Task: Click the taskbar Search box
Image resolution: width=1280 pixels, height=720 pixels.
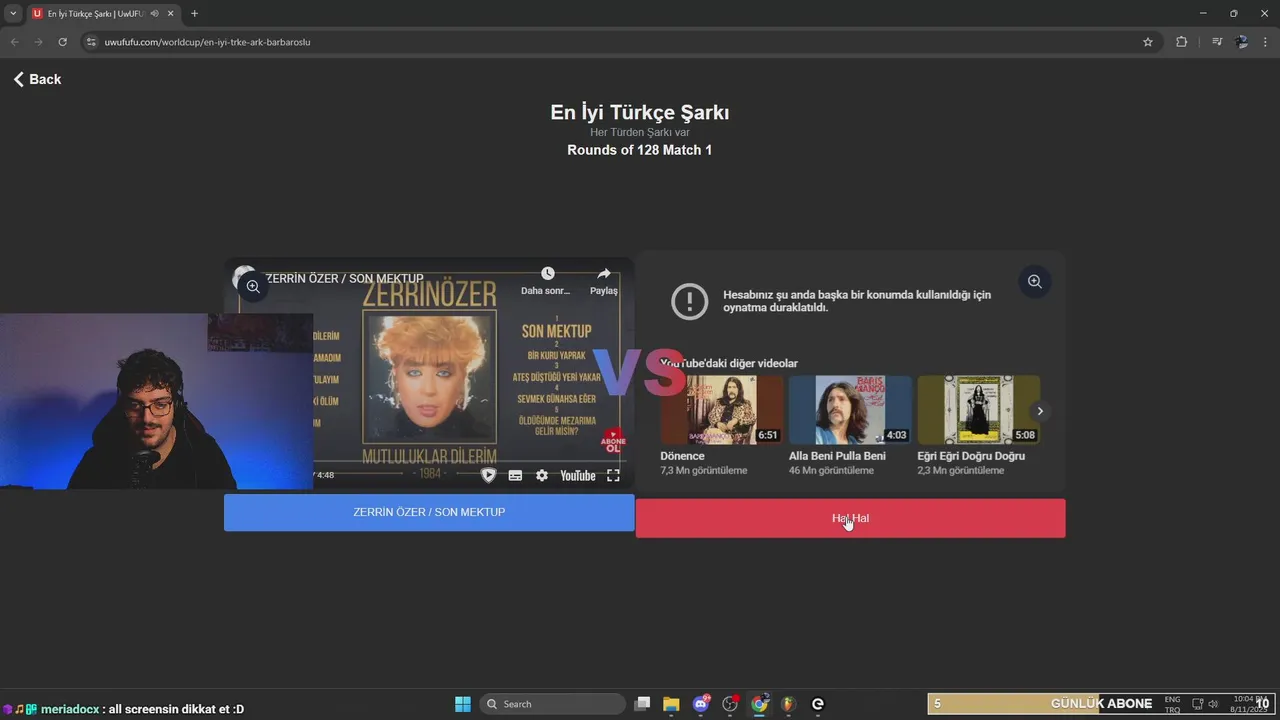Action: 551,704
